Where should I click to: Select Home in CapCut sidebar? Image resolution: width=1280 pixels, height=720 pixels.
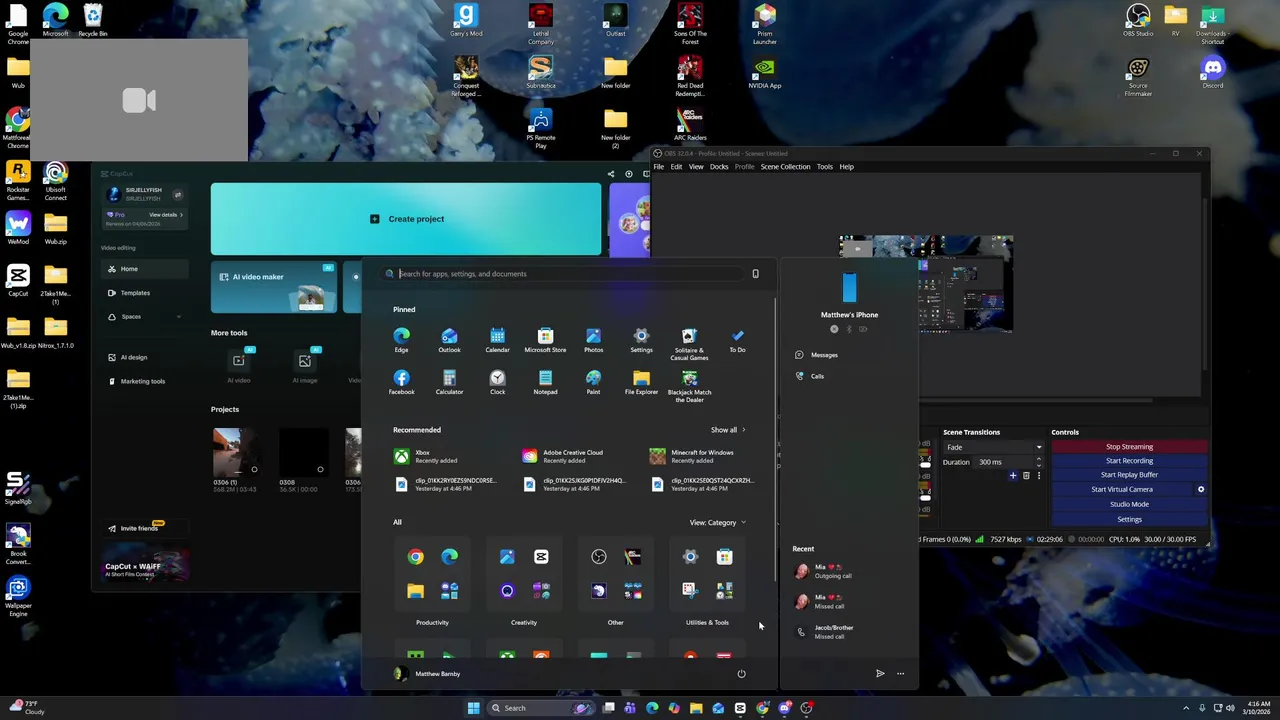(146, 269)
